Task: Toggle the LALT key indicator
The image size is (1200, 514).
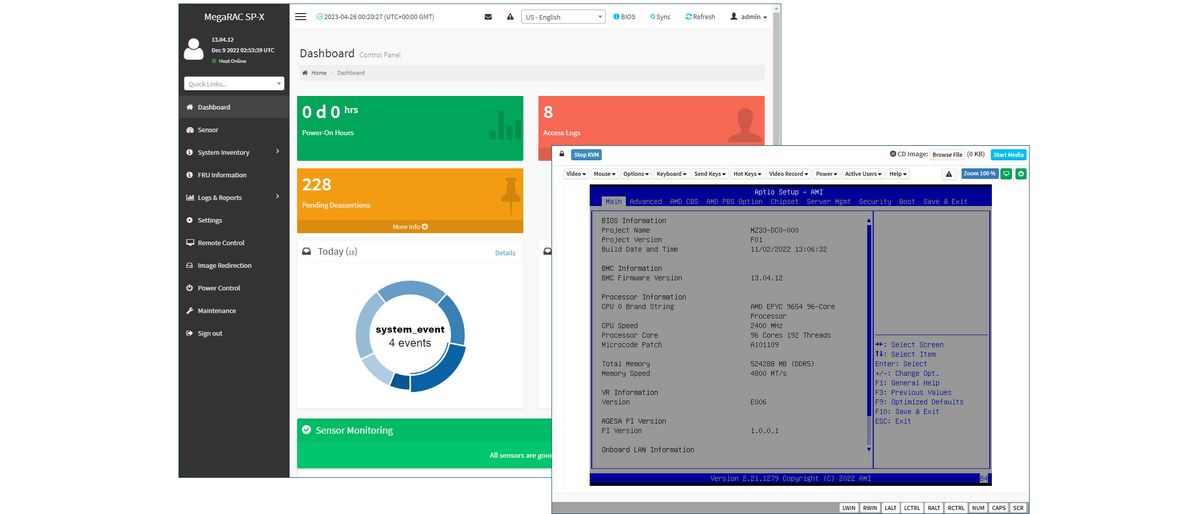Action: pos(891,508)
